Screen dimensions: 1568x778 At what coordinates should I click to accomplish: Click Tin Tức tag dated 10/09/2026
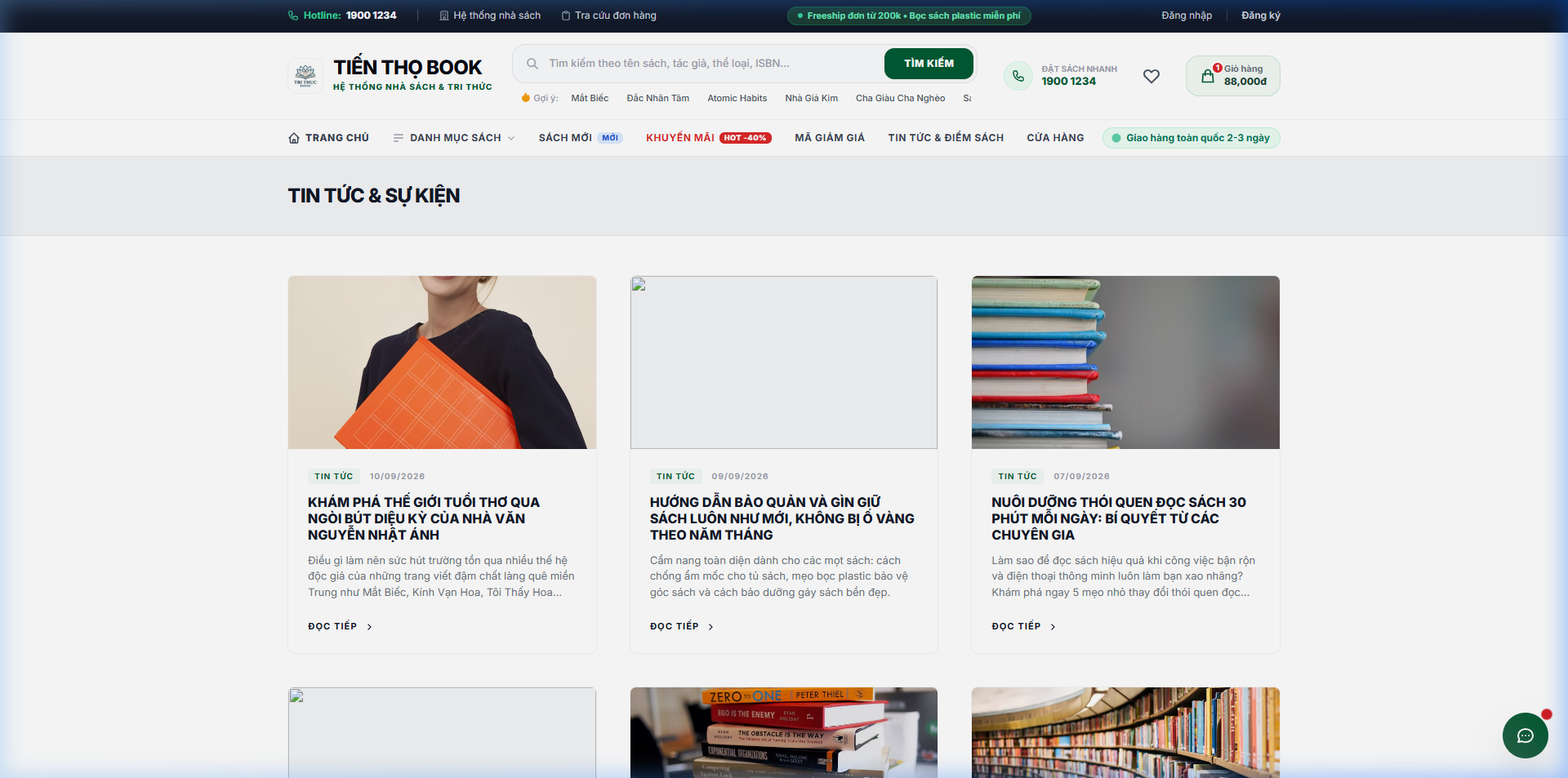tap(334, 477)
